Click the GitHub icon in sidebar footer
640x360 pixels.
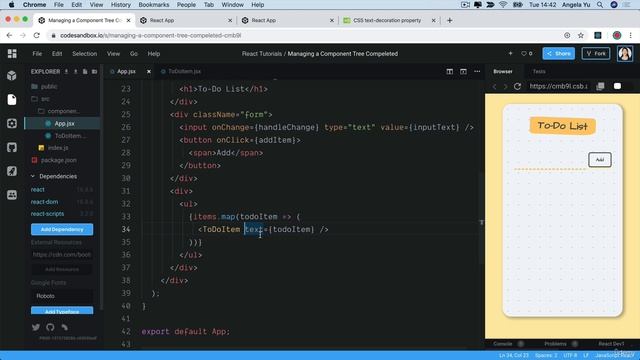[x=50, y=327]
